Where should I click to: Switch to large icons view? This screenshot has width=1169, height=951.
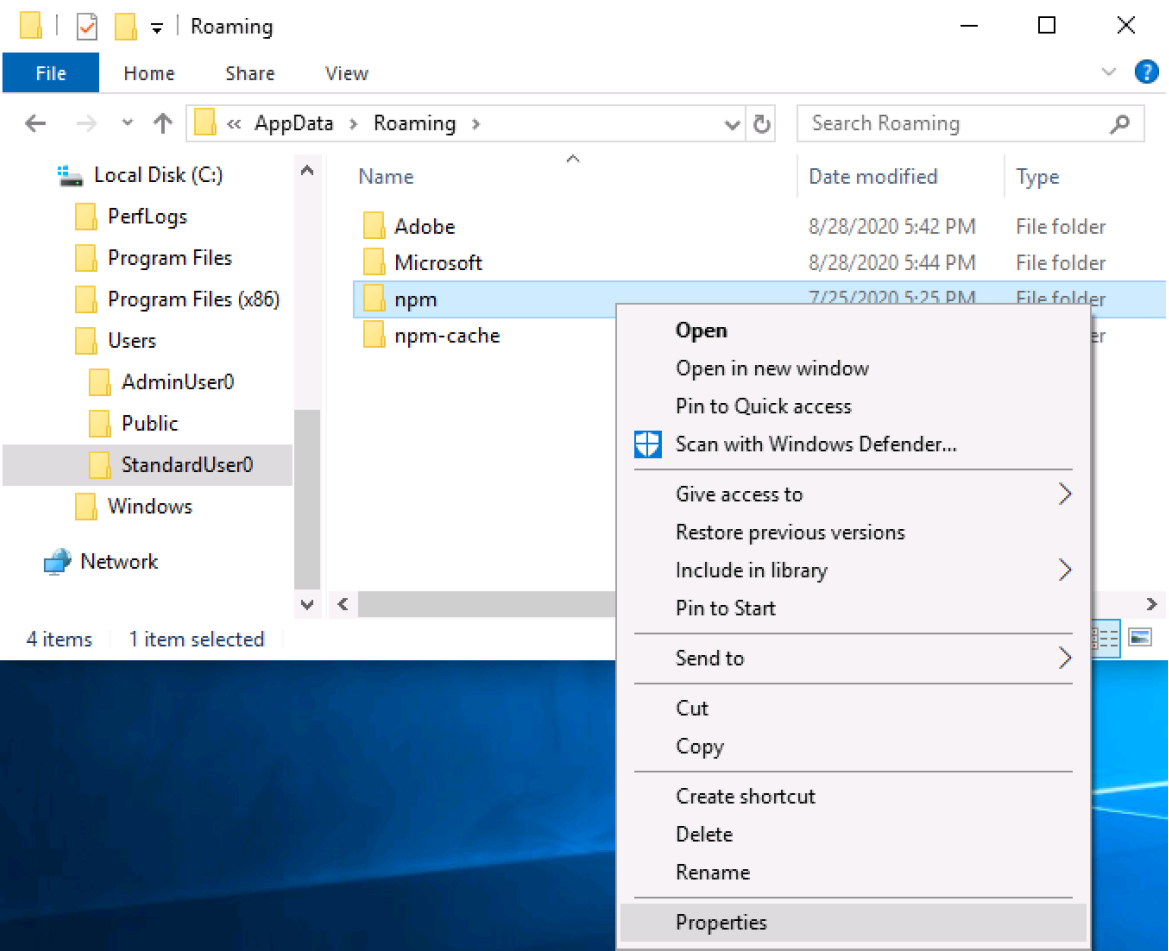pos(1140,637)
